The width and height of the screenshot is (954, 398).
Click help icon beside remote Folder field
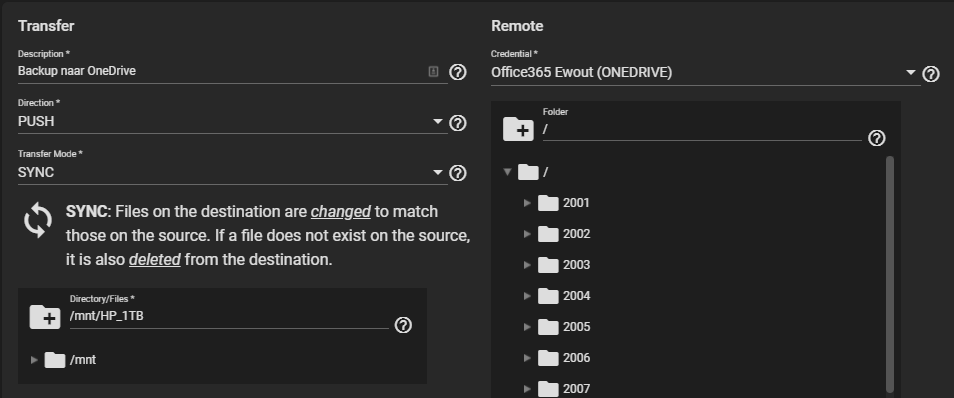click(x=876, y=138)
